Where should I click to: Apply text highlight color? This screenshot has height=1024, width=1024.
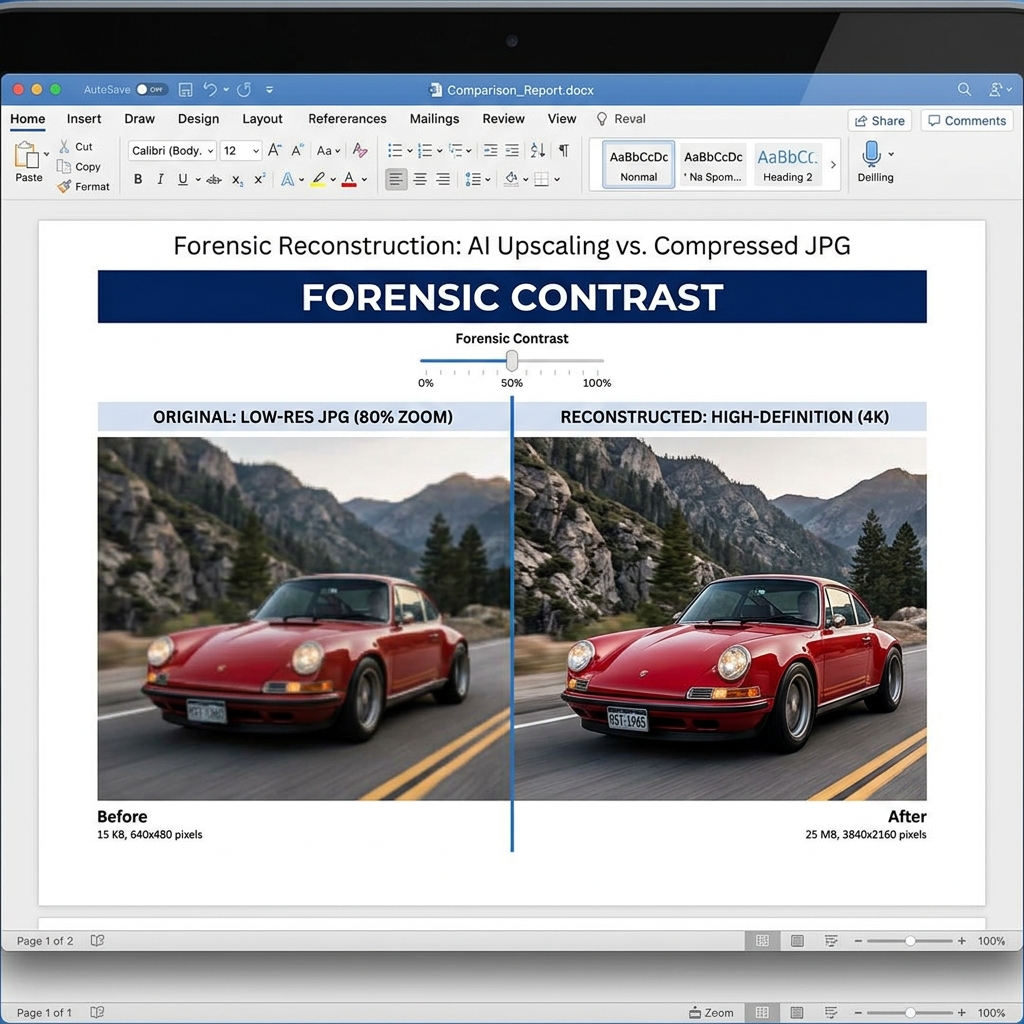click(x=318, y=180)
